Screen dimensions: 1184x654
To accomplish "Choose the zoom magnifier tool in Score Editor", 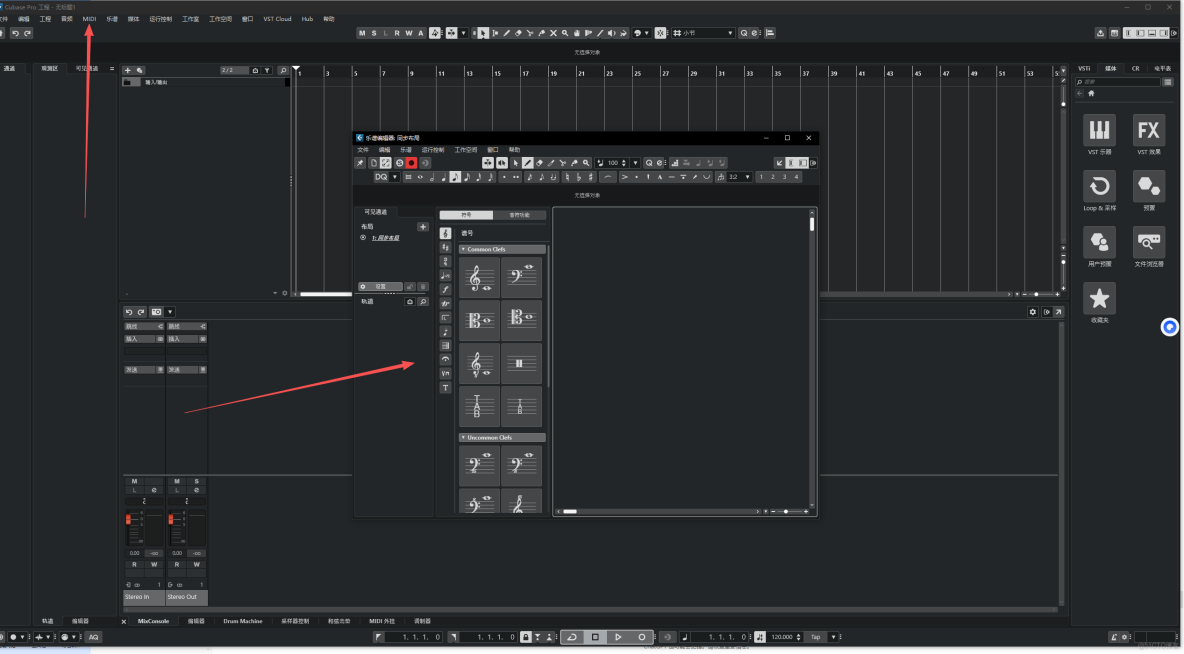I will tap(586, 163).
